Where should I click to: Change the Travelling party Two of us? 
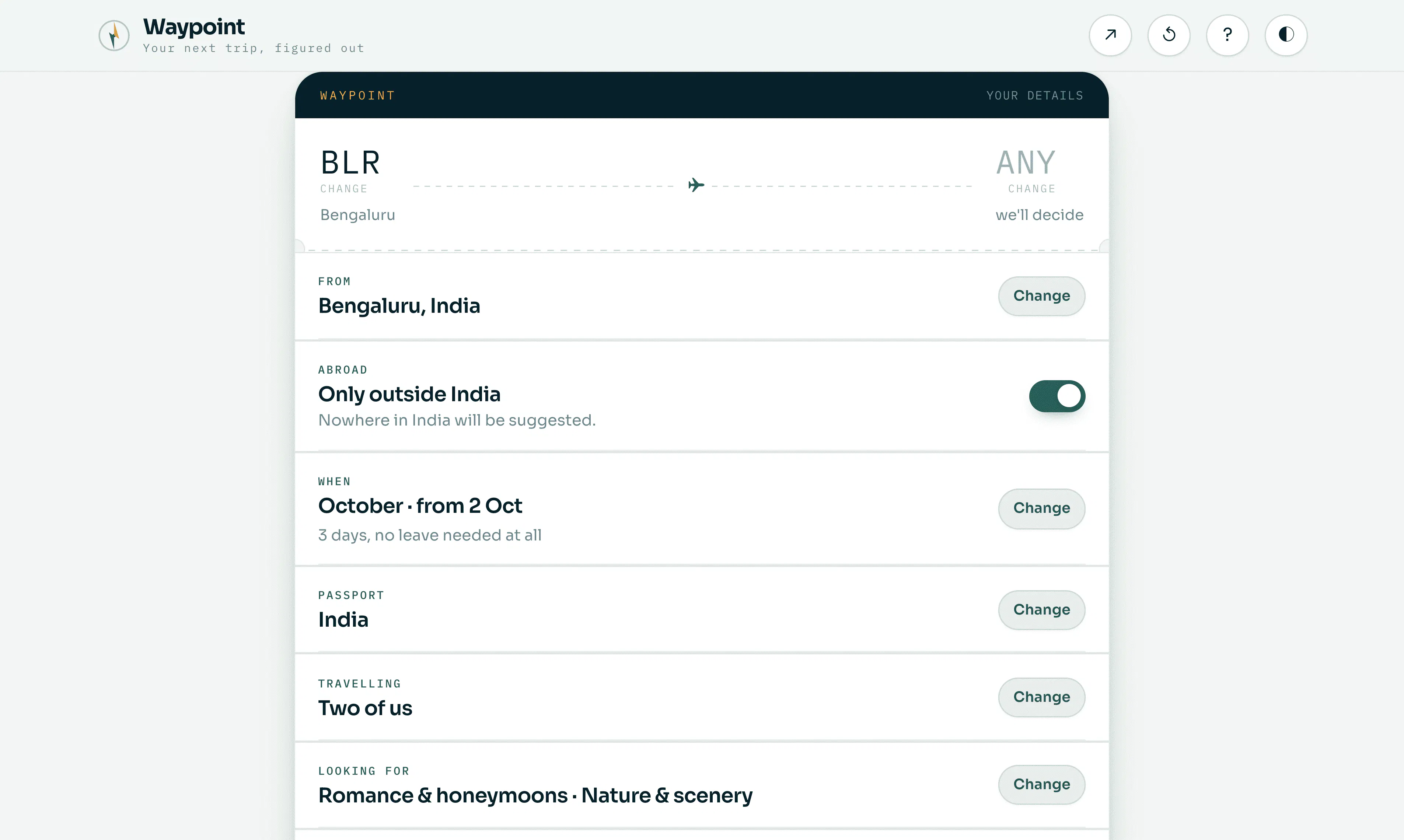pyautogui.click(x=1042, y=697)
